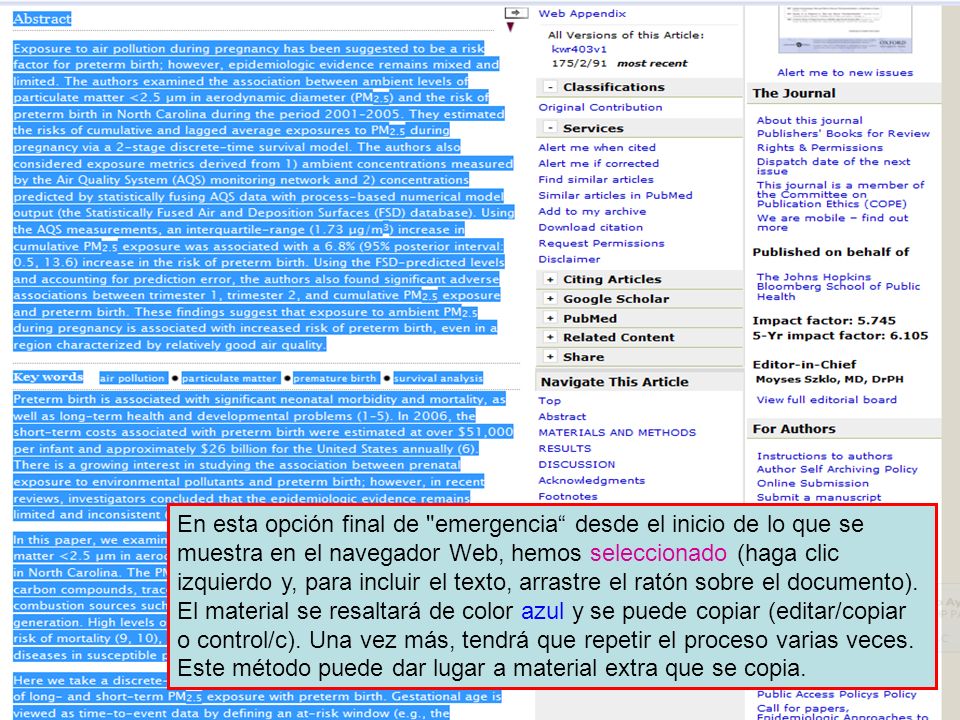Screen dimensions: 960x720
Task: Click the 175/2/91 most recent version text
Action: point(620,63)
